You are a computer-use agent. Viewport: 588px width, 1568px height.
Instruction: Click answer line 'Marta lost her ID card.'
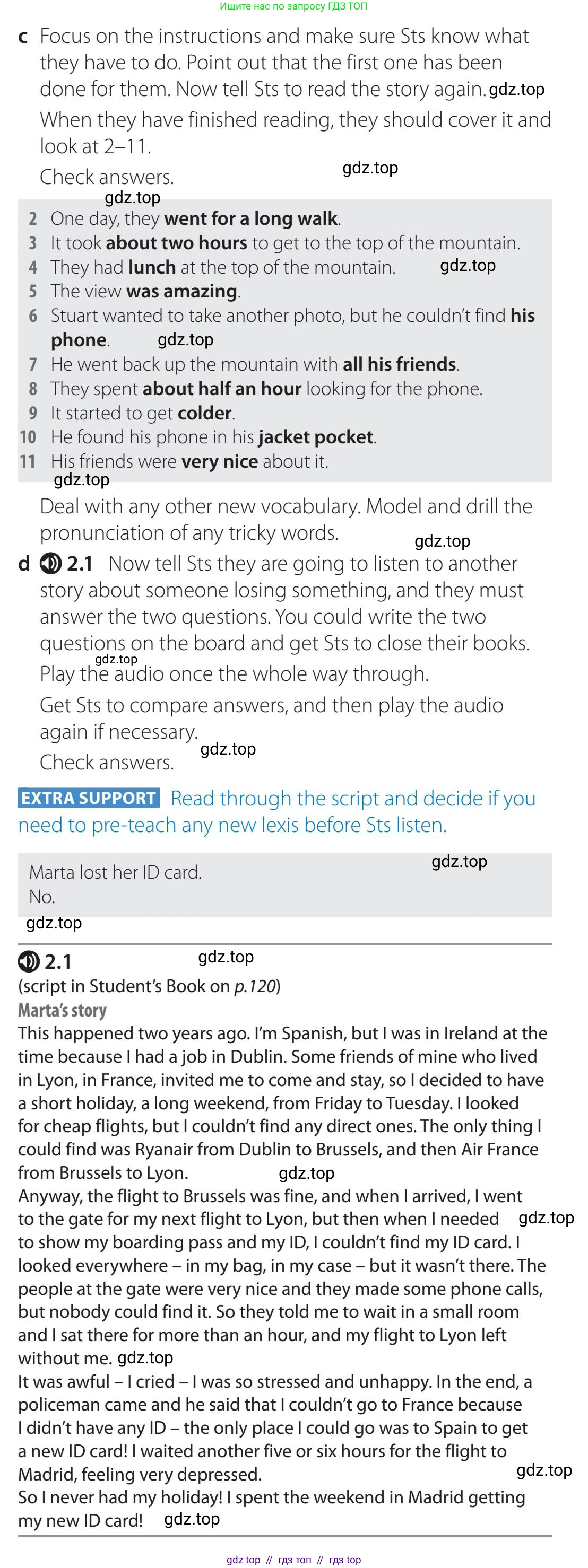coord(115,872)
